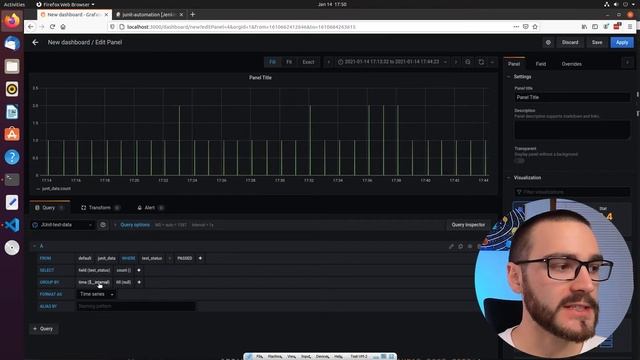The height and width of the screenshot is (360, 640).
Task: Edit field (test_status) in SELECT row
Action: pyautogui.click(x=94, y=270)
